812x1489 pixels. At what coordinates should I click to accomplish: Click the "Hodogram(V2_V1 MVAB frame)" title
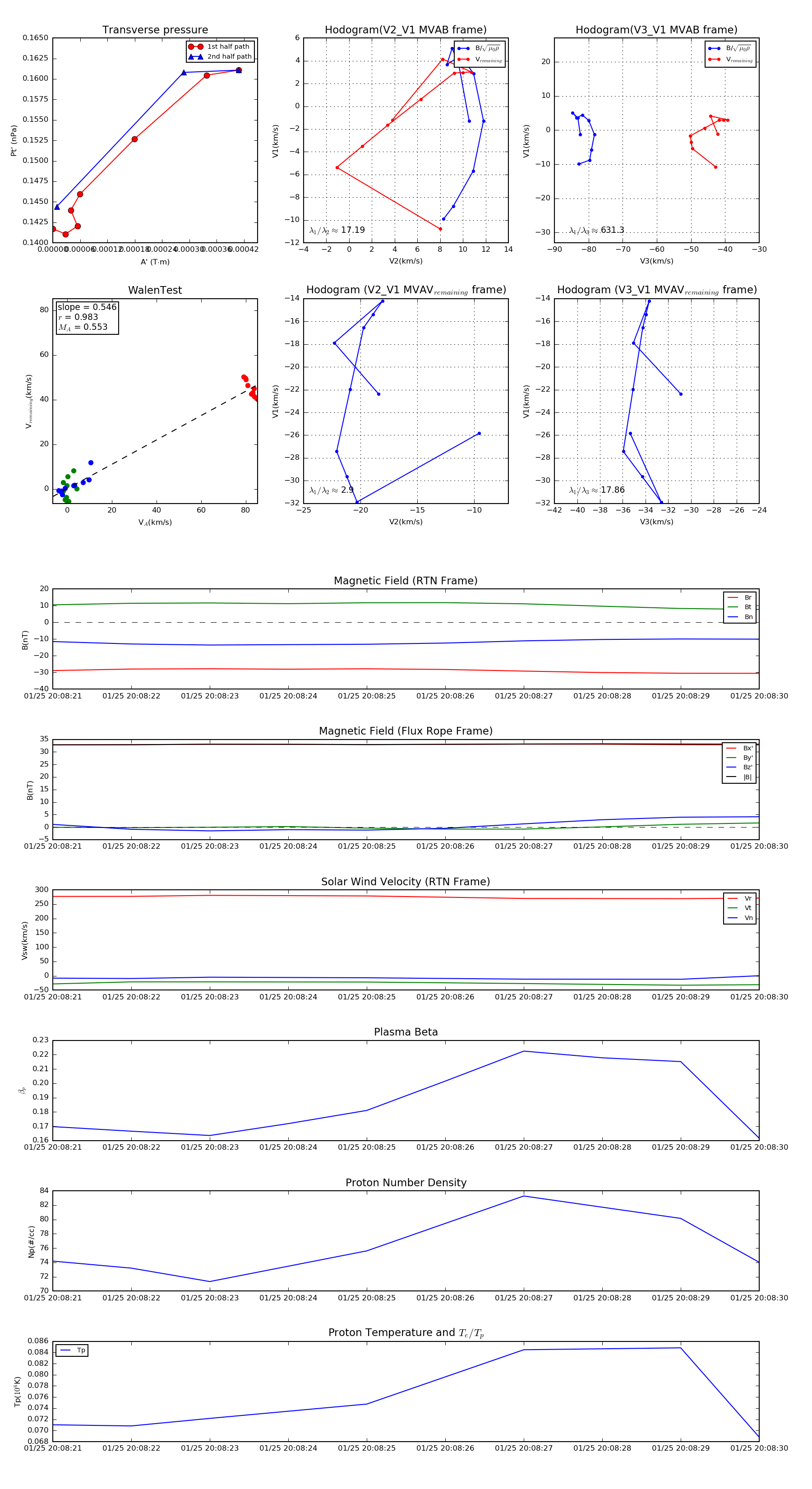click(406, 30)
